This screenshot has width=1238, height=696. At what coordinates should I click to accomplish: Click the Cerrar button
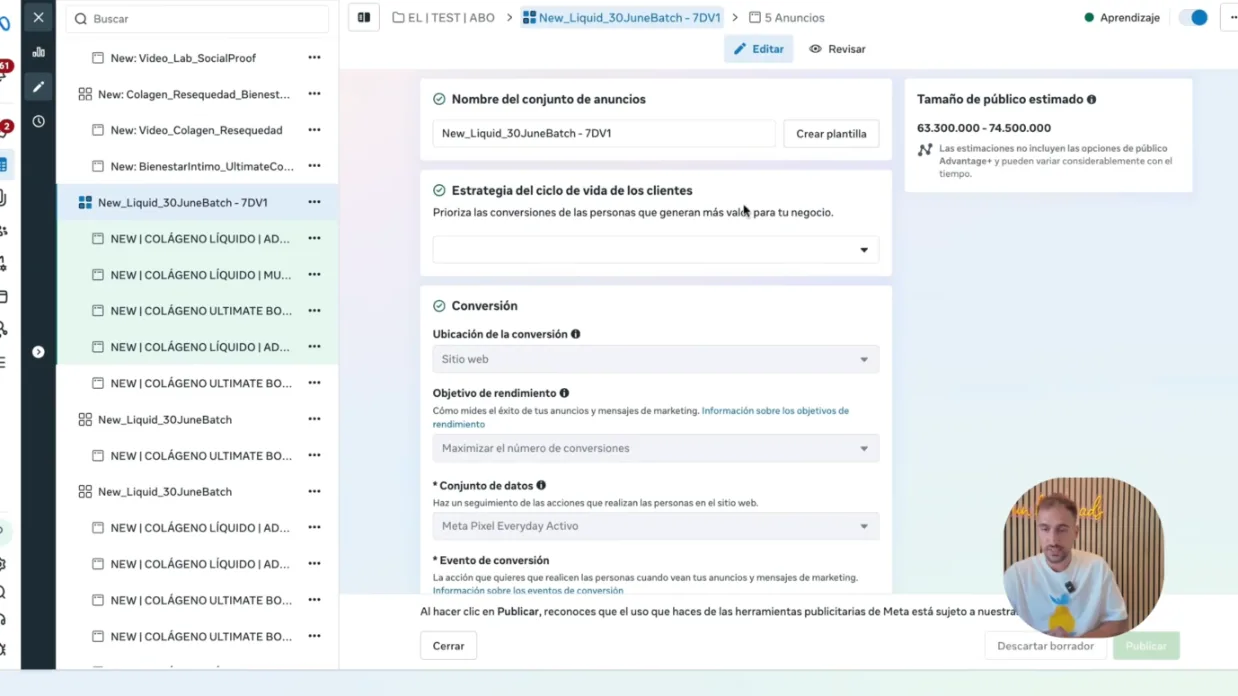coord(448,646)
